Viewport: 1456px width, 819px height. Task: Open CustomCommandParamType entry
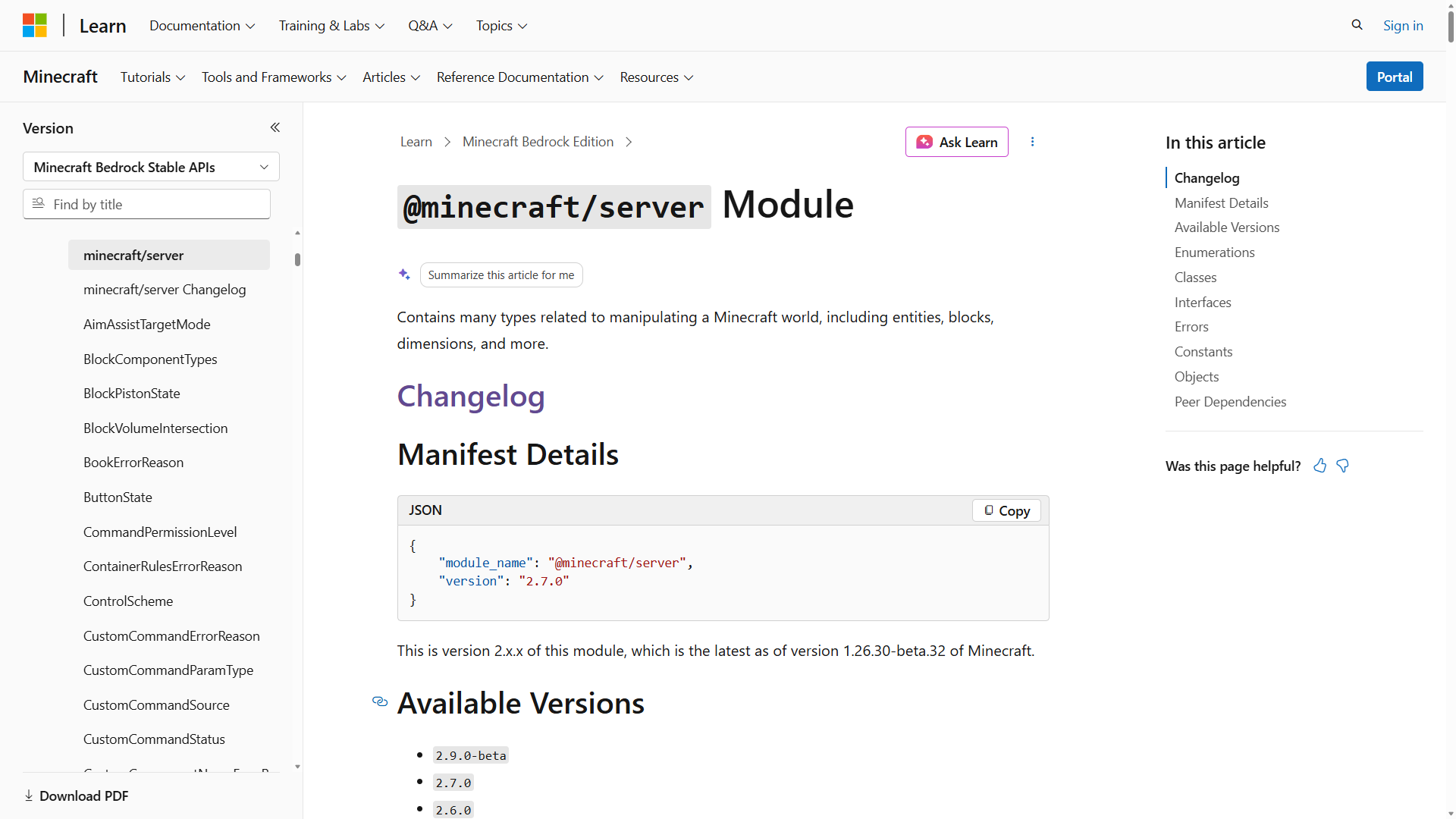click(x=168, y=670)
